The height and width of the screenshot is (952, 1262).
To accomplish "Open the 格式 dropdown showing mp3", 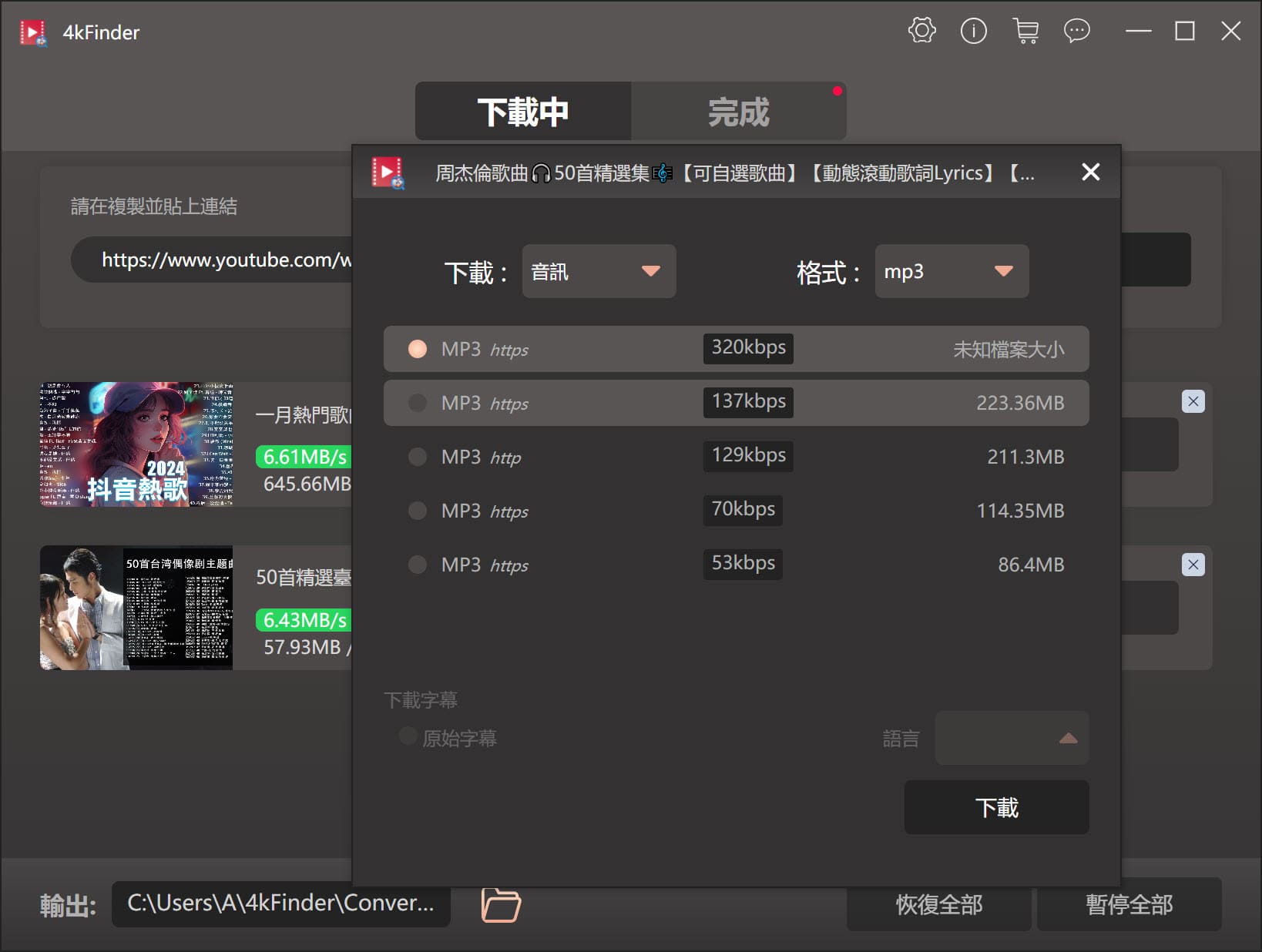I will (952, 271).
